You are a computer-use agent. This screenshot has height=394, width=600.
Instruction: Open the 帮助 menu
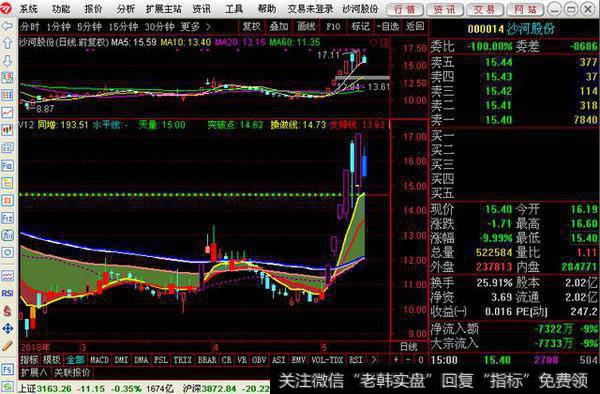click(x=267, y=9)
